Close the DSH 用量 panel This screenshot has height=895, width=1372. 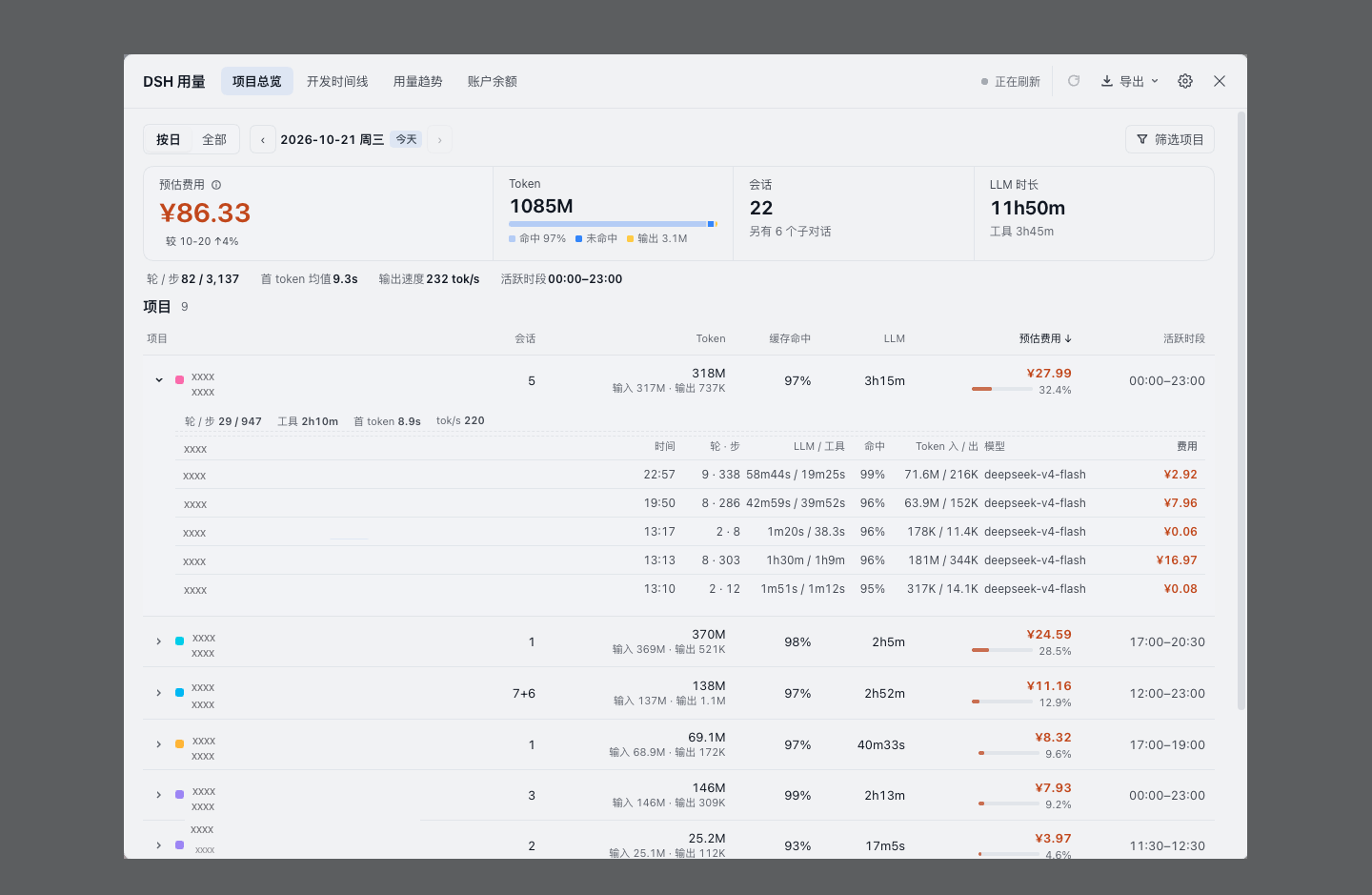1220,81
